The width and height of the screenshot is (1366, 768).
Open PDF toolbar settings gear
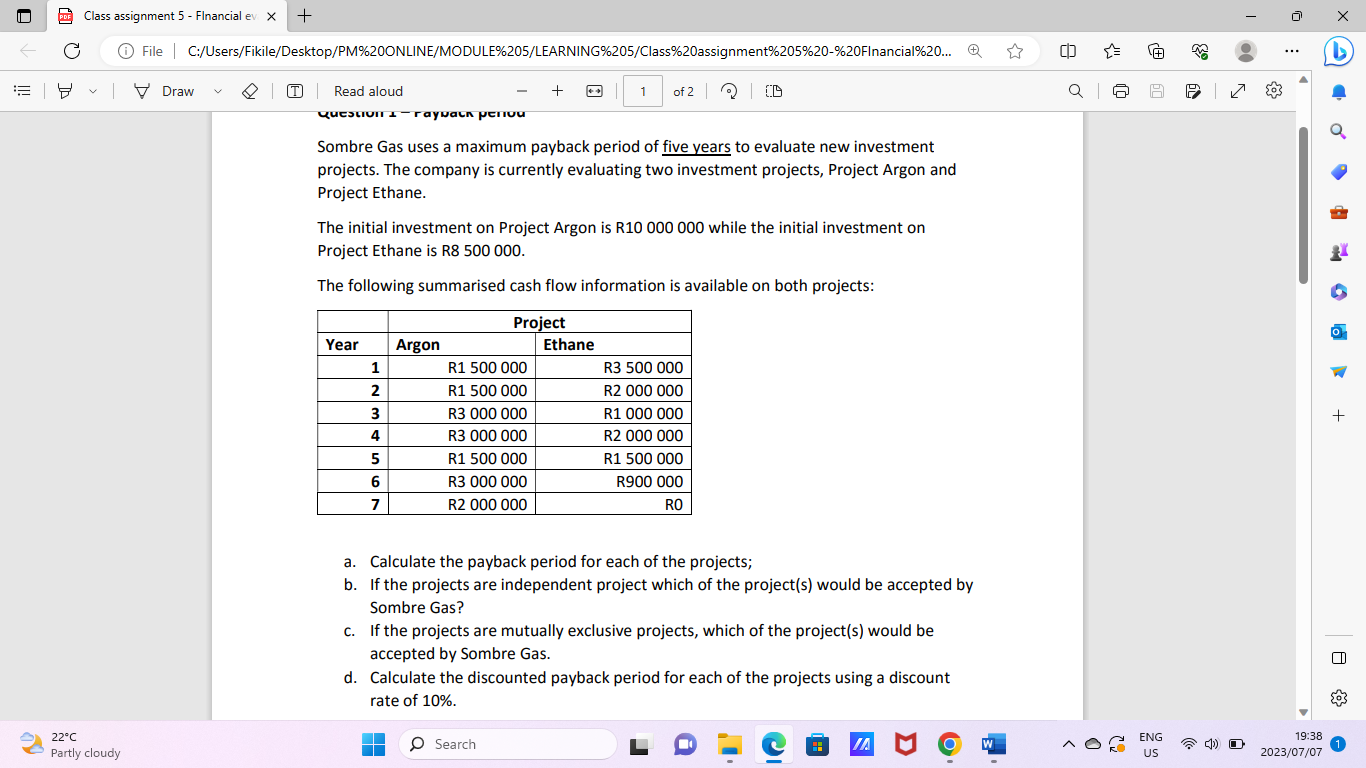coord(1273,91)
